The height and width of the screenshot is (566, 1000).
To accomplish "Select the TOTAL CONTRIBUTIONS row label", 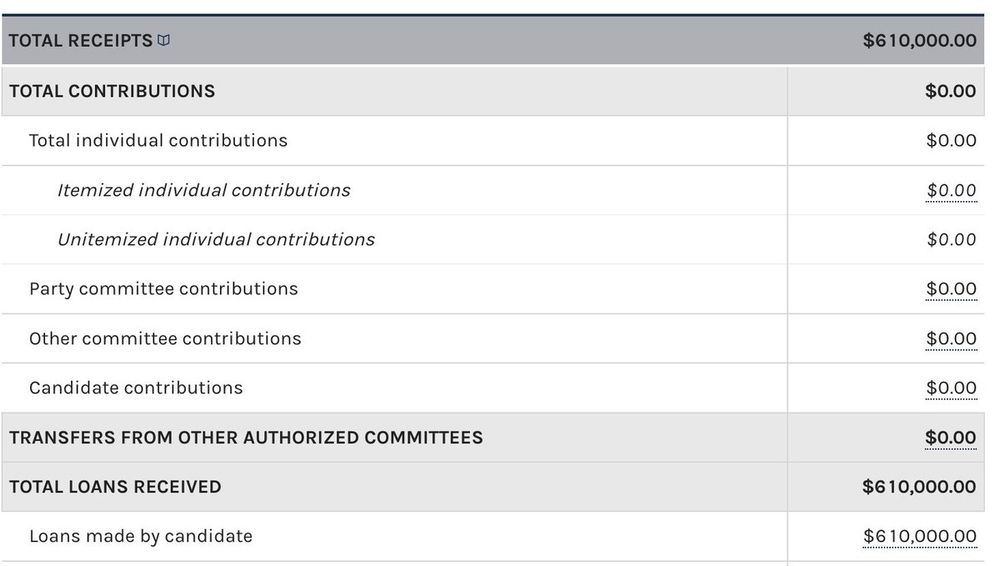I will [112, 91].
